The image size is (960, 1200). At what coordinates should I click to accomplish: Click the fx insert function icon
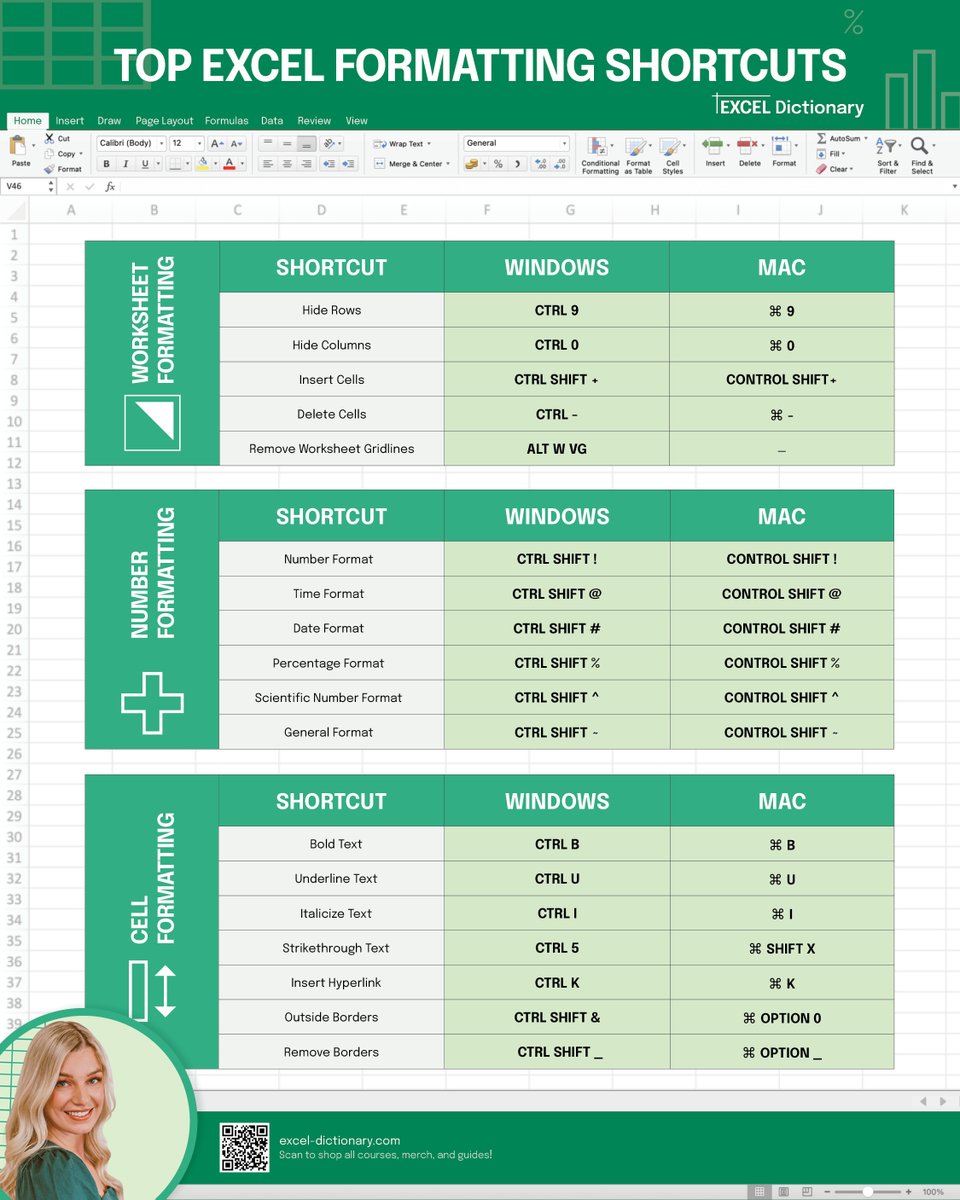click(110, 187)
